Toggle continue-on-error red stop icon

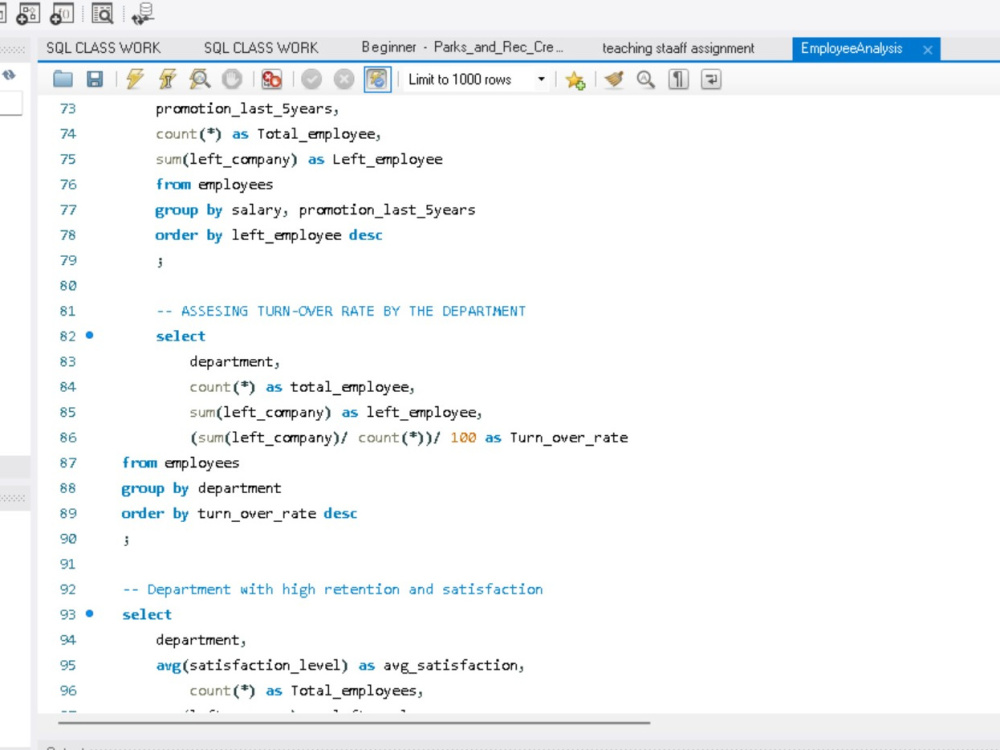coord(271,79)
